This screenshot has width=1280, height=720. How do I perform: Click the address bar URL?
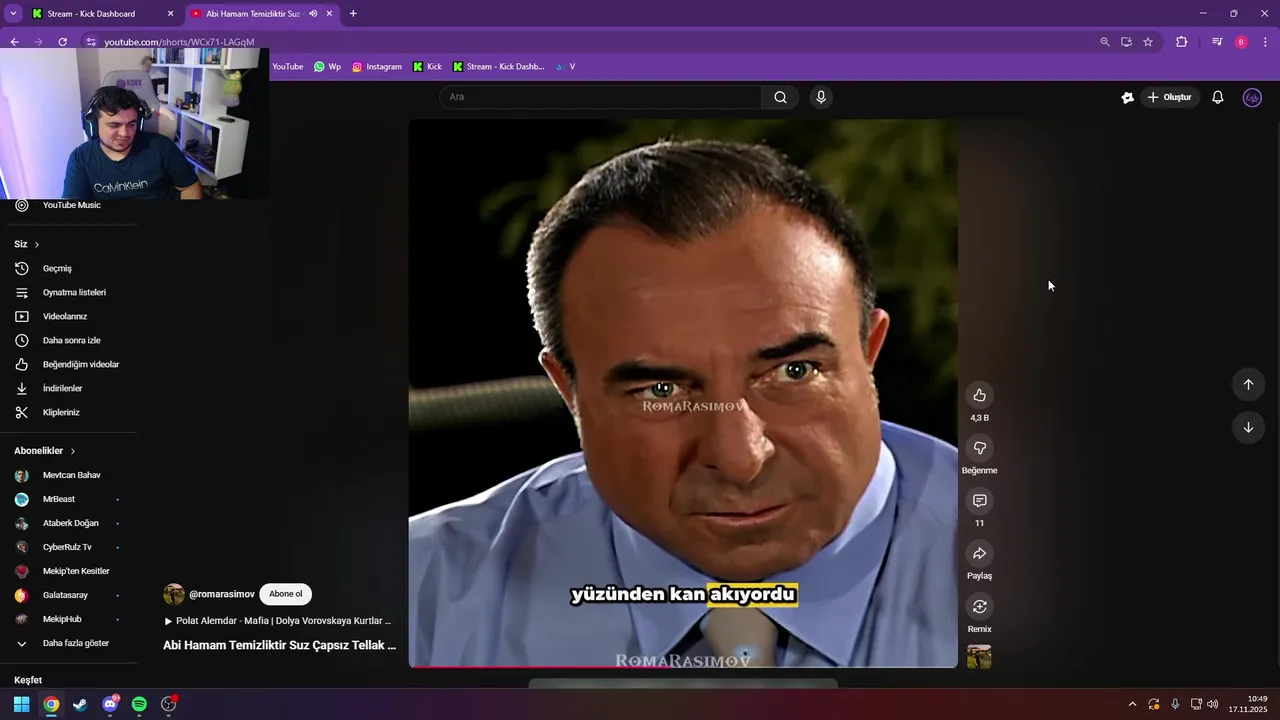180,42
